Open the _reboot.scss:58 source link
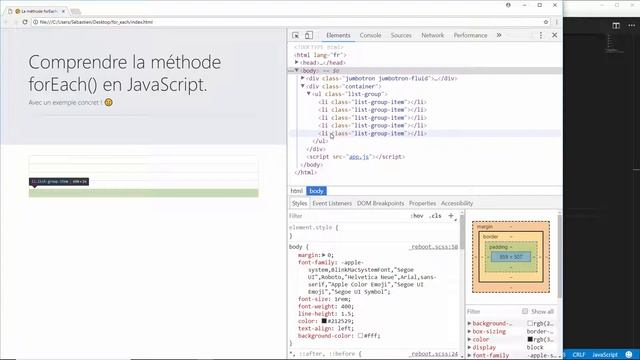The width and height of the screenshot is (640, 360). pos(434,247)
